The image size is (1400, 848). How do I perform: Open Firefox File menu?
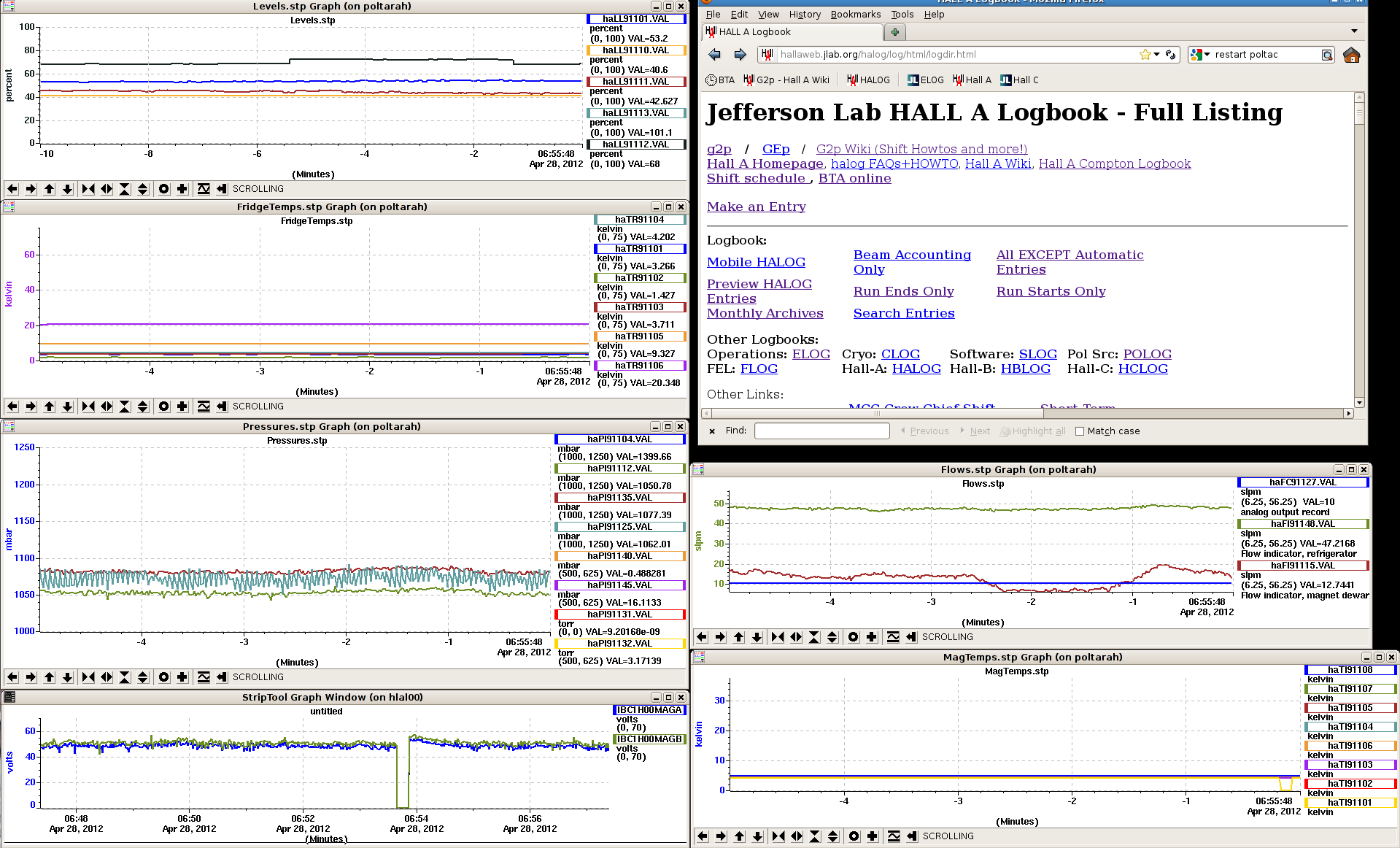tap(713, 15)
